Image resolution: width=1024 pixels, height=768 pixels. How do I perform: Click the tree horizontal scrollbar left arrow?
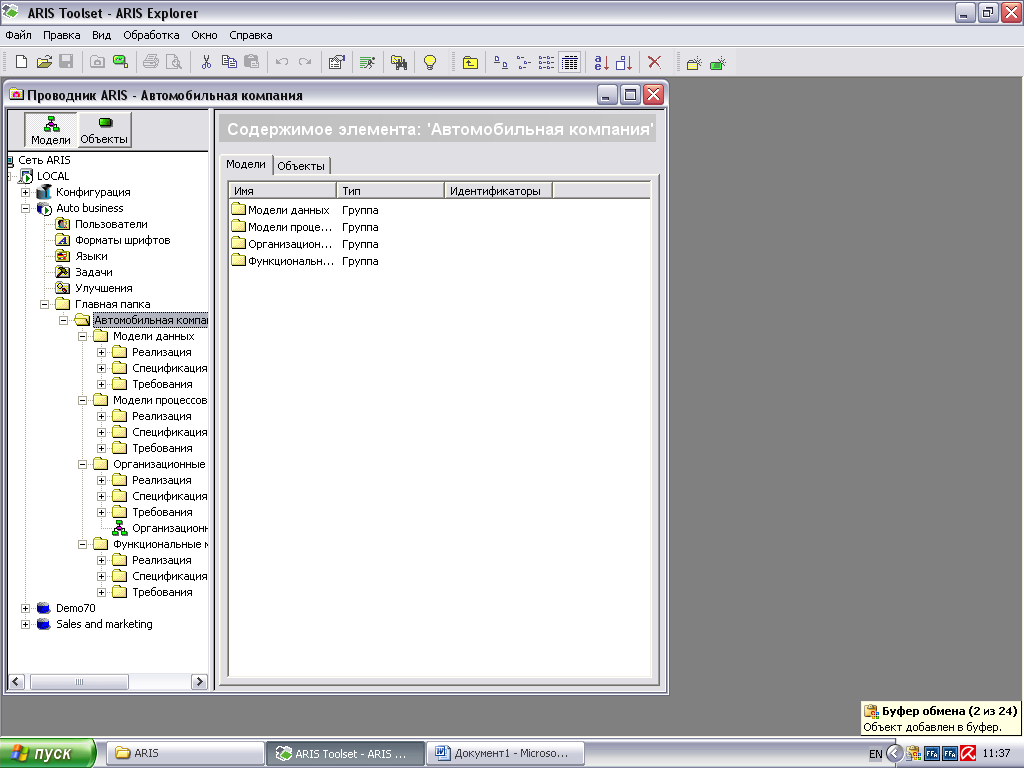[16, 682]
